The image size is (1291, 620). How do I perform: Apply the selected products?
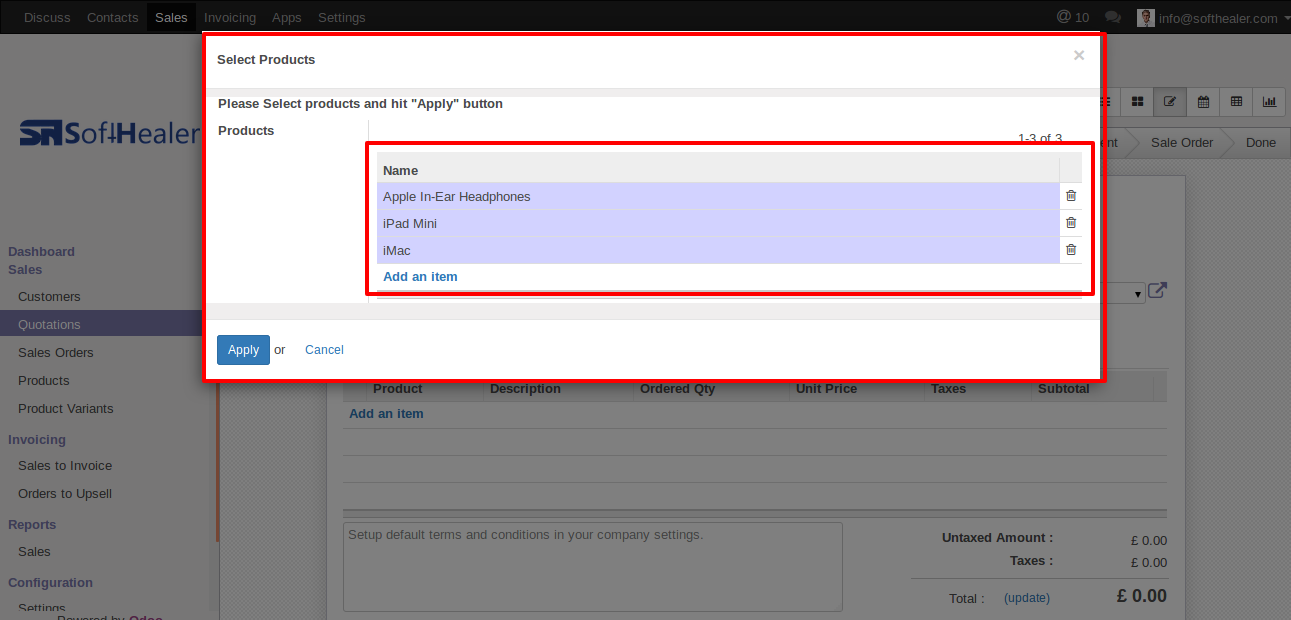tap(243, 350)
